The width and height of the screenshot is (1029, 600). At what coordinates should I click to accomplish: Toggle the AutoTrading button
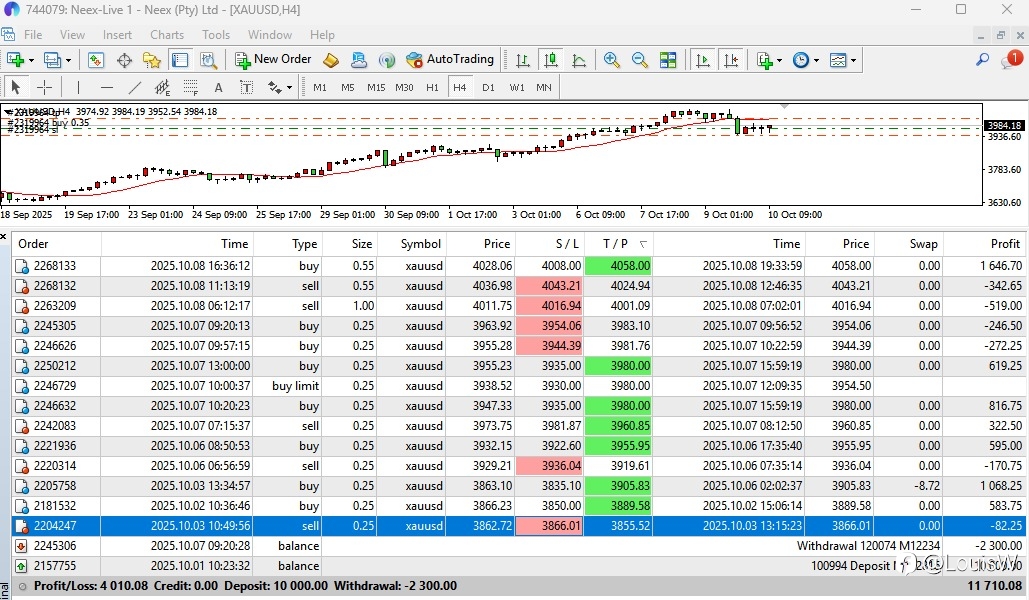[450, 60]
